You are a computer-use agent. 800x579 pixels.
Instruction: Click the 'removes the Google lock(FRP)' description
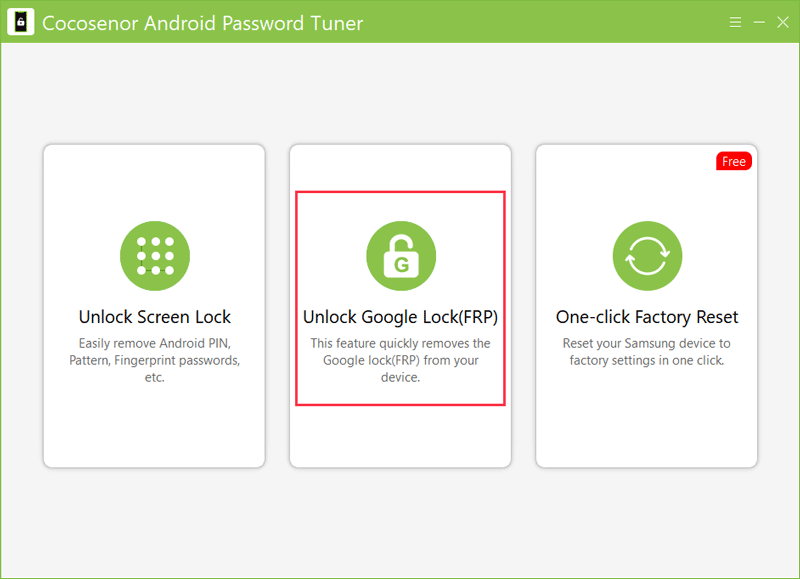401,360
